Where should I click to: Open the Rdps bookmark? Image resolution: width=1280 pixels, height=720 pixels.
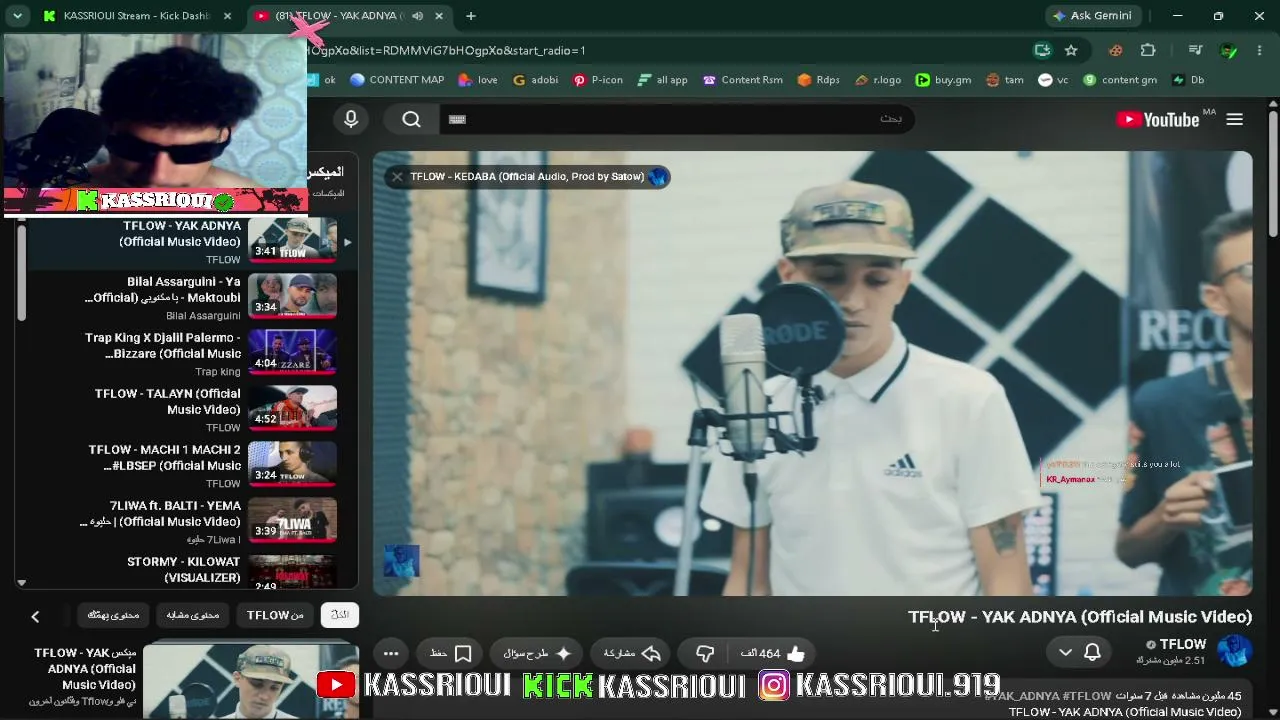tap(818, 80)
